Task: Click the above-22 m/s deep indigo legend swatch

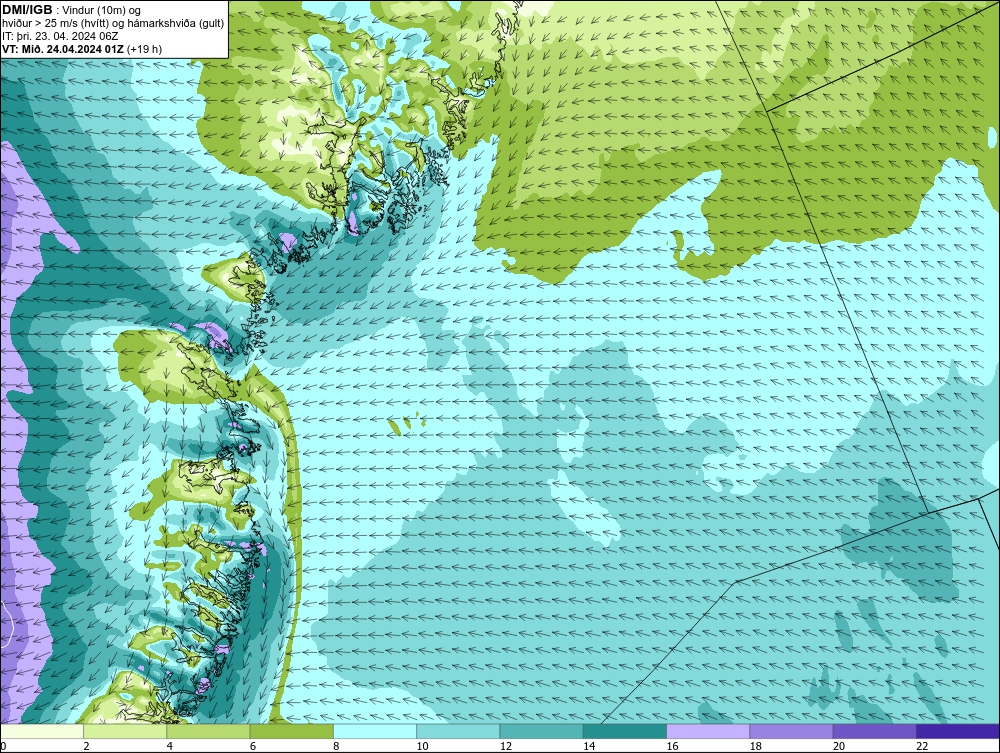Action: [957, 731]
